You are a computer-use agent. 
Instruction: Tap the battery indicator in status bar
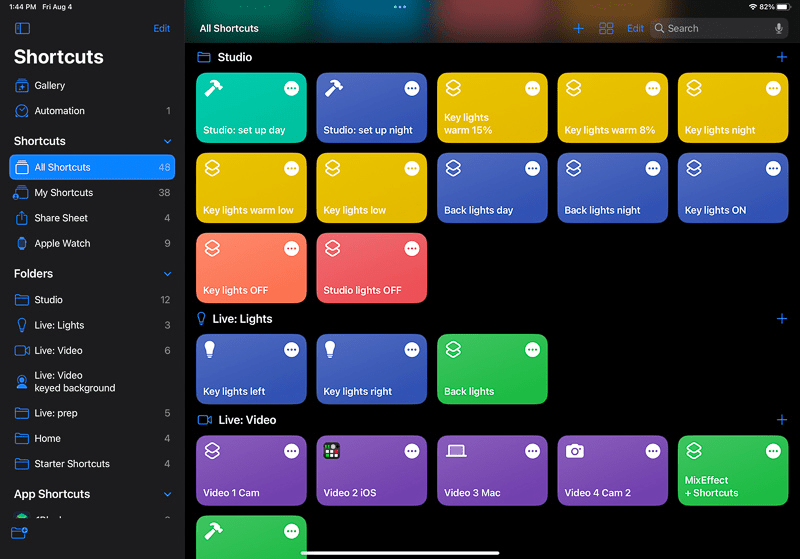[783, 7]
